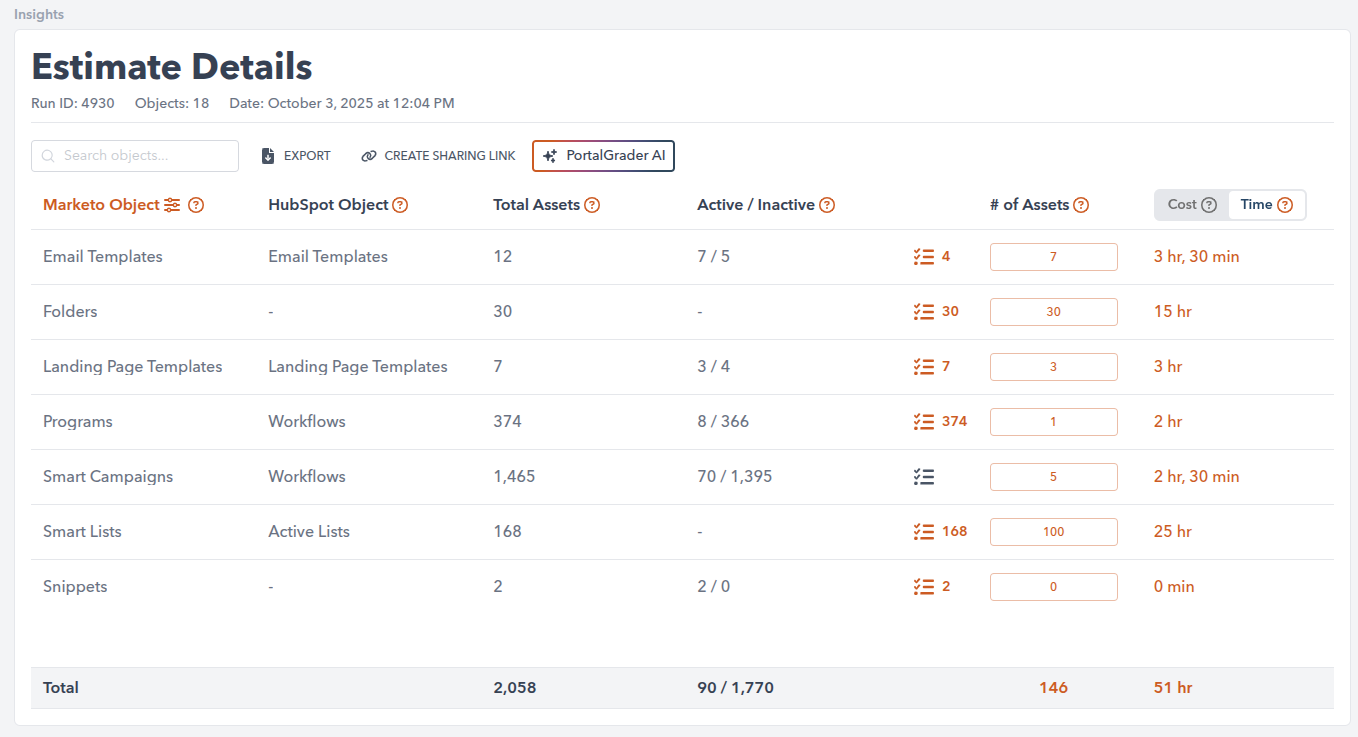
Task: Export the estimate details
Action: point(296,156)
